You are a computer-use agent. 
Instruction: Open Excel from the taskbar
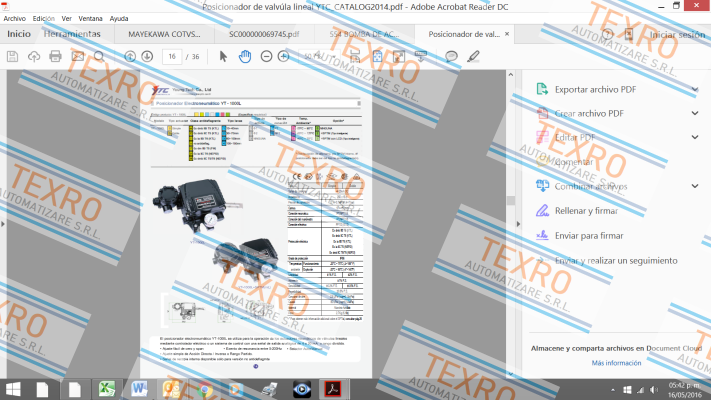tap(107, 389)
